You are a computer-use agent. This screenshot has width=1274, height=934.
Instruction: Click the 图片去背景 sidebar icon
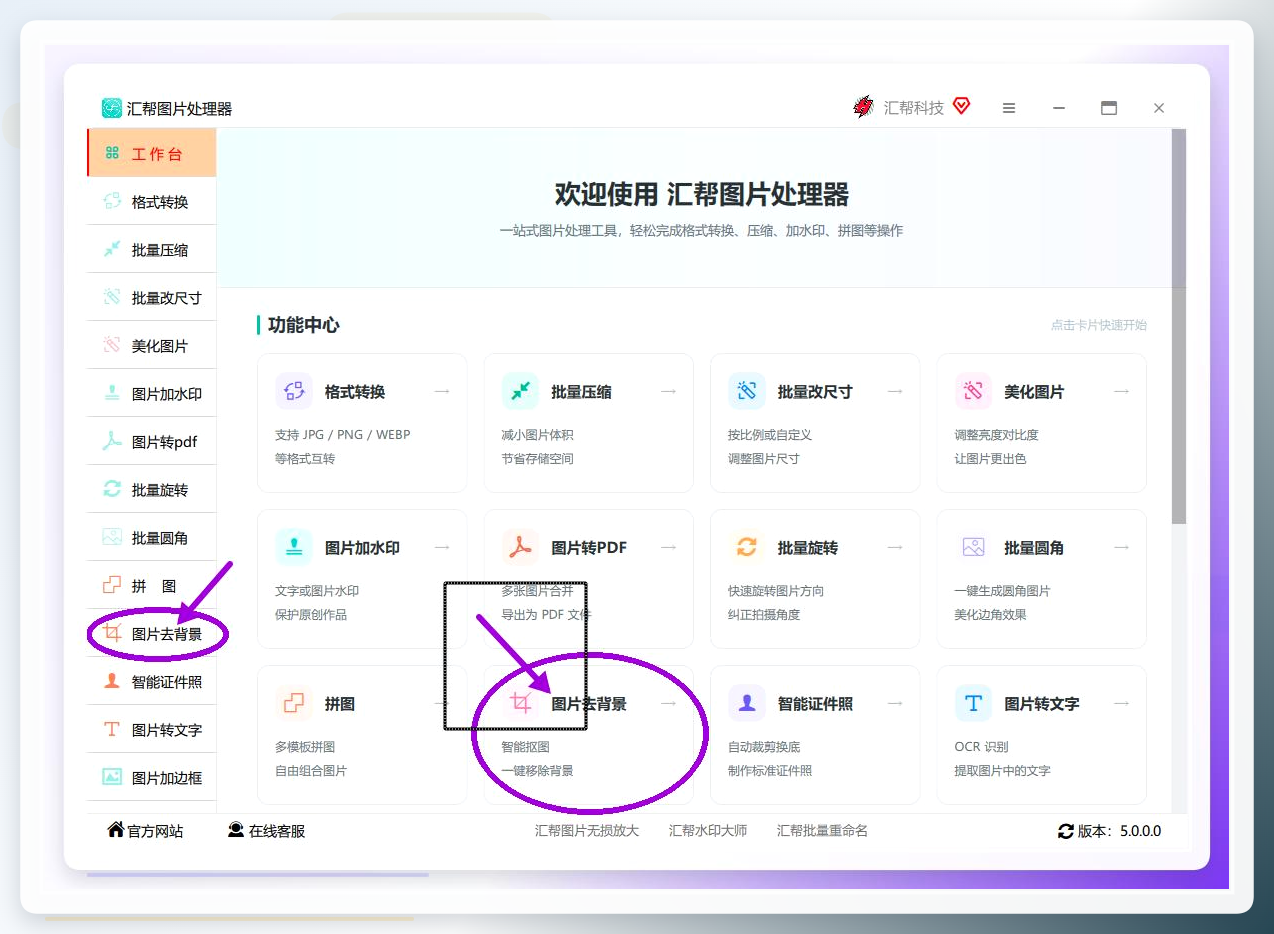[x=112, y=633]
